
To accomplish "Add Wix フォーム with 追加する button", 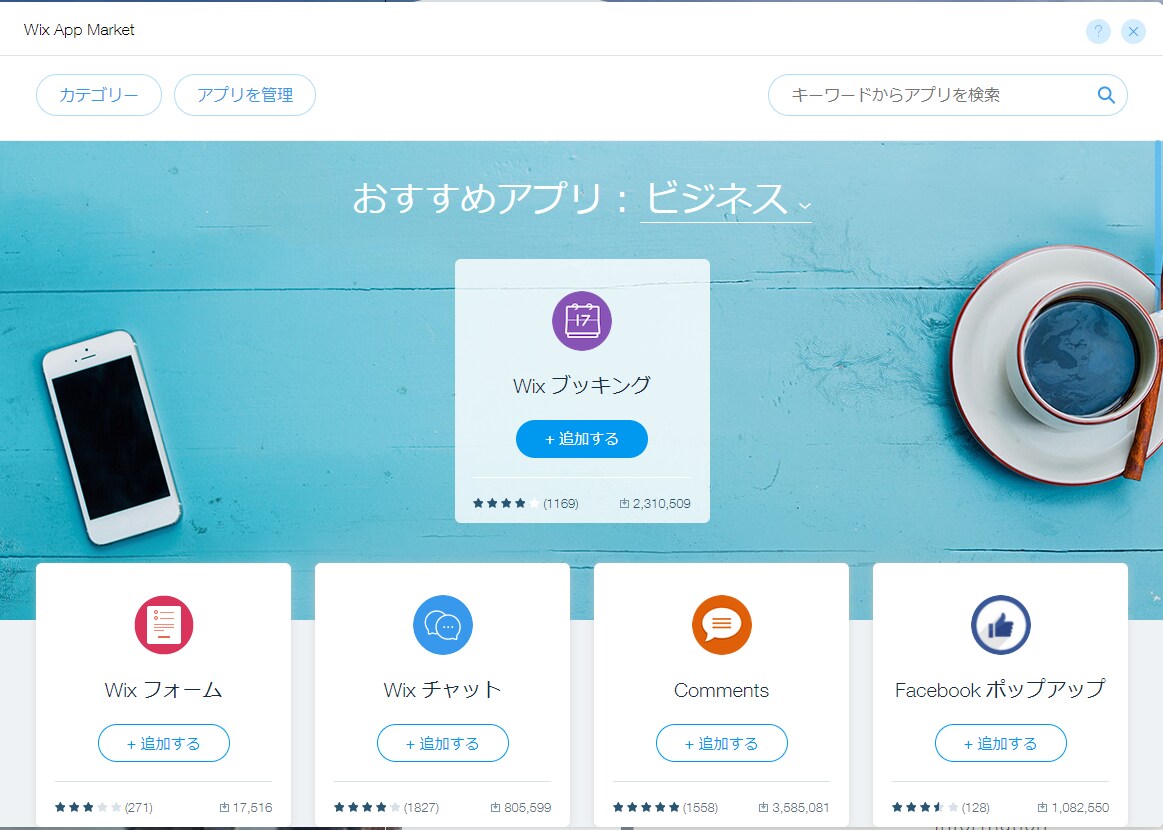I will click(164, 743).
